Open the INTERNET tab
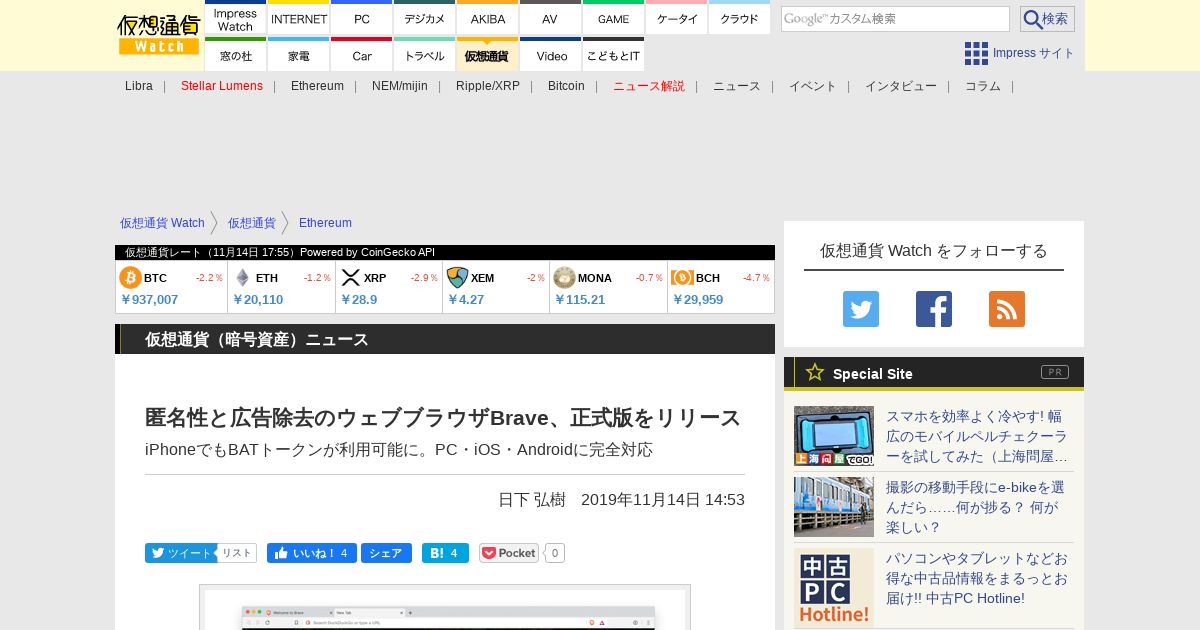Screen dimensions: 1200x630 pyautogui.click(x=299, y=19)
